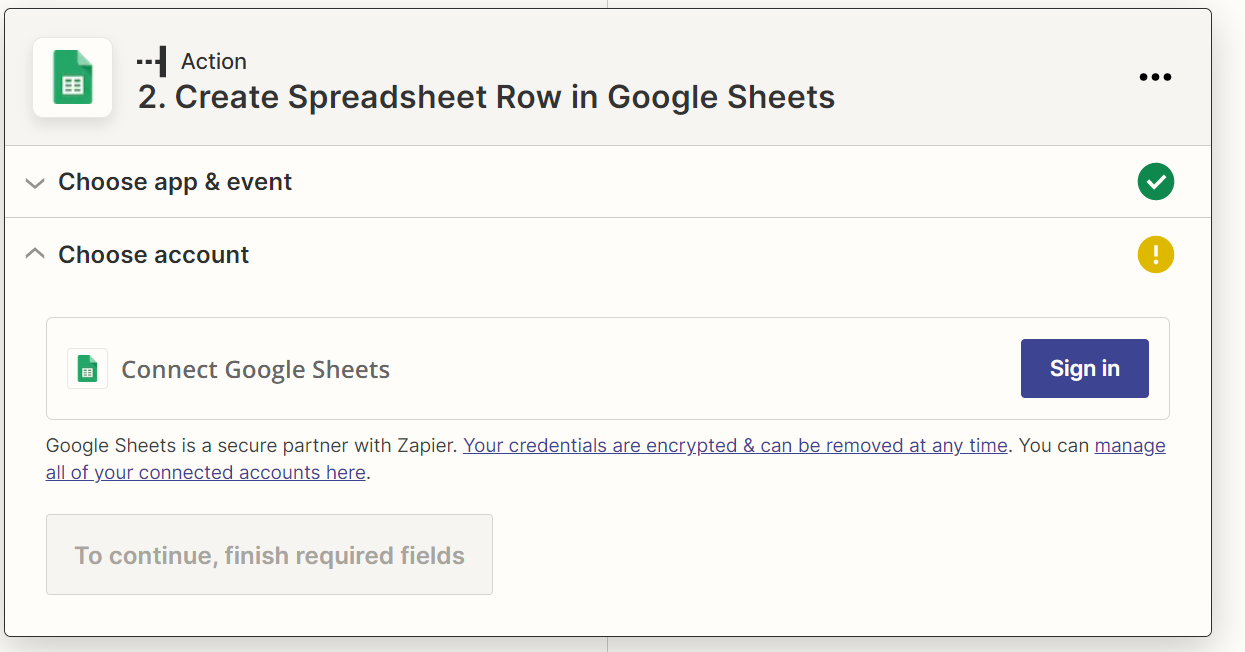Click the large Google Sheets app icon
Screen dimensions: 1245x652
(x=72, y=78)
